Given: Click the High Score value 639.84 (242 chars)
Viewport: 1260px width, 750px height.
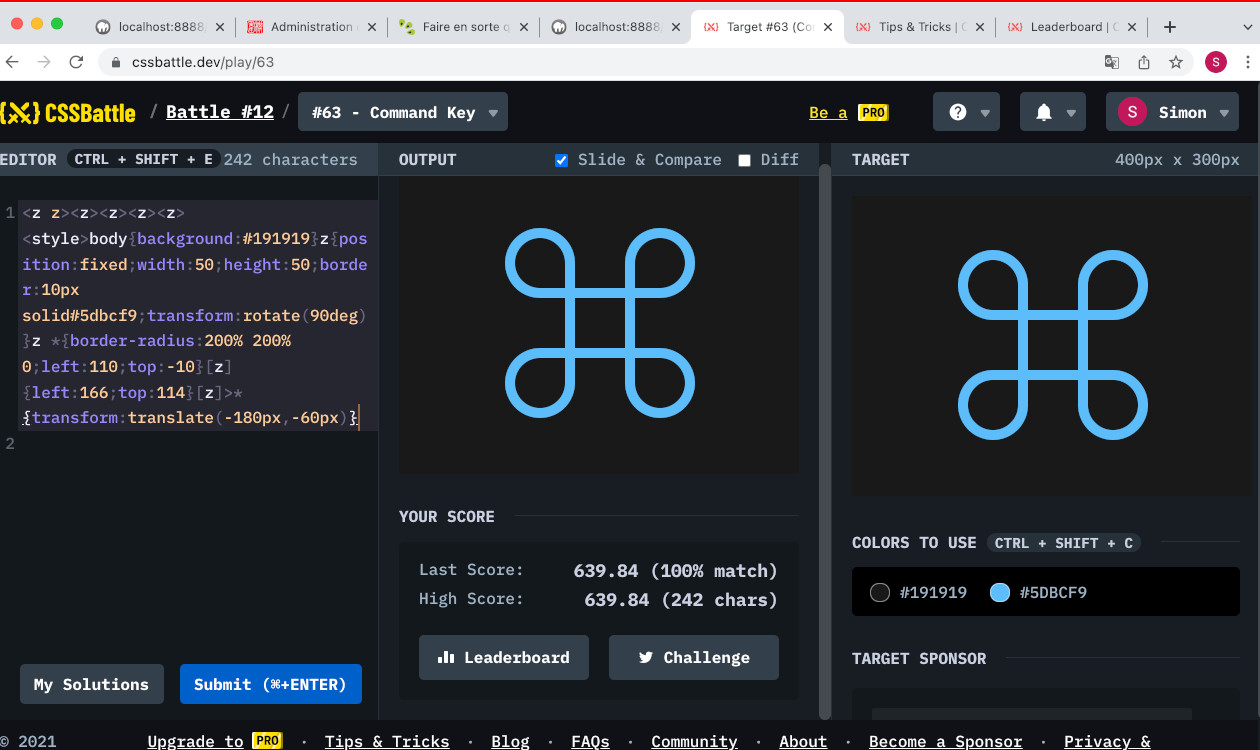Looking at the screenshot, I should [680, 600].
